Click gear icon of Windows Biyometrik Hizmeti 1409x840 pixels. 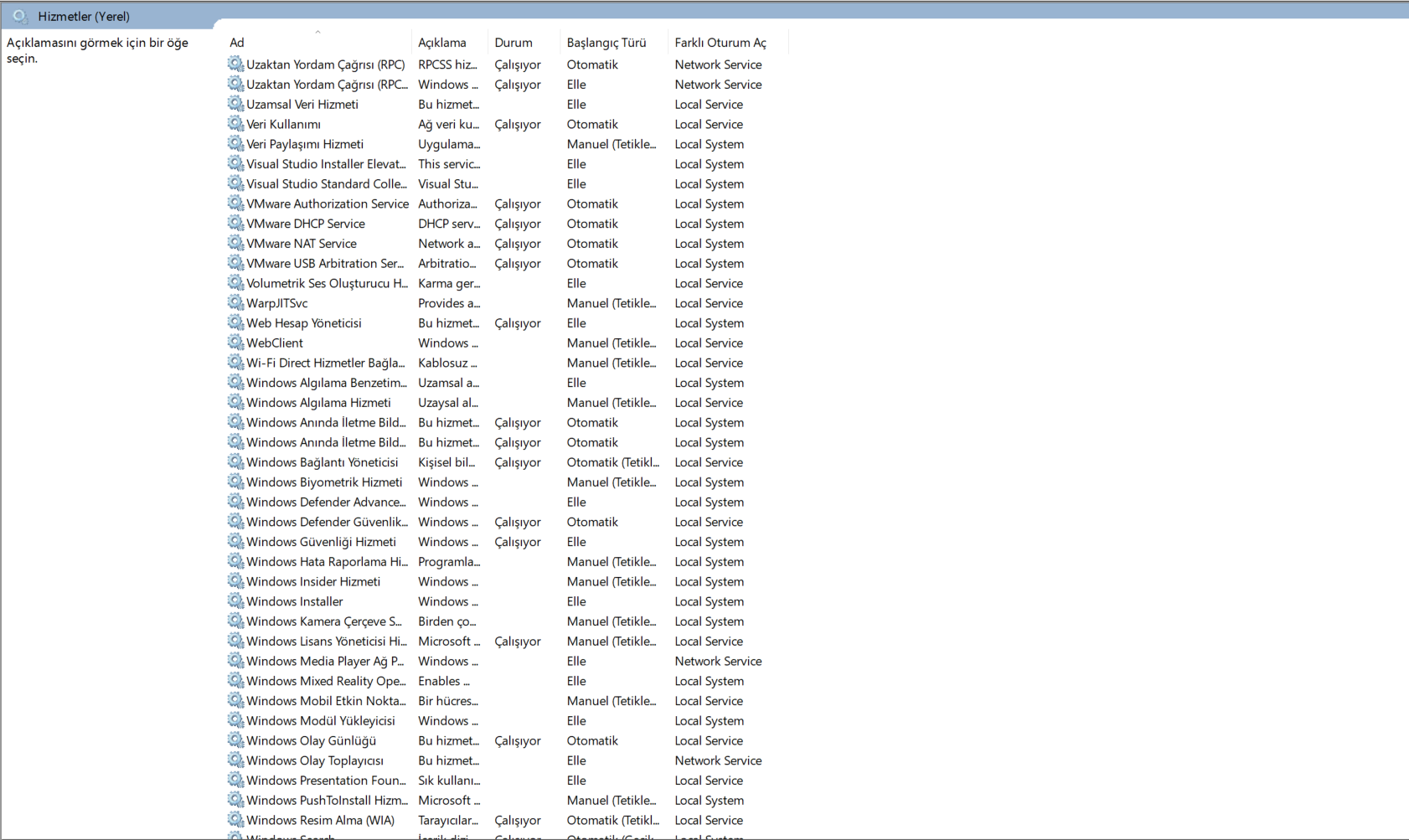click(x=235, y=482)
